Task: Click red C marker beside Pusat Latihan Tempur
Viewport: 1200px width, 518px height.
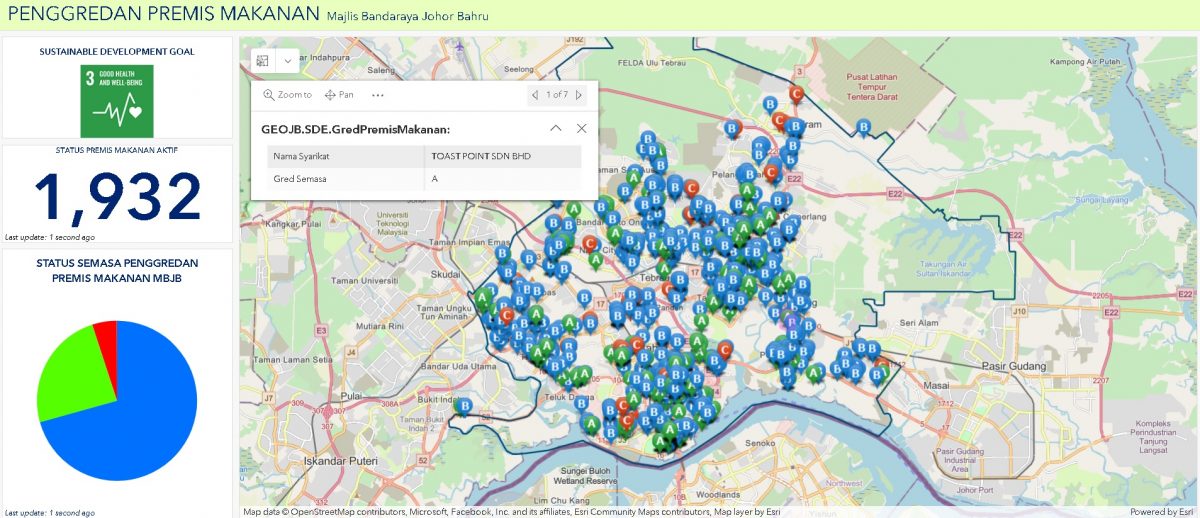Action: (797, 95)
